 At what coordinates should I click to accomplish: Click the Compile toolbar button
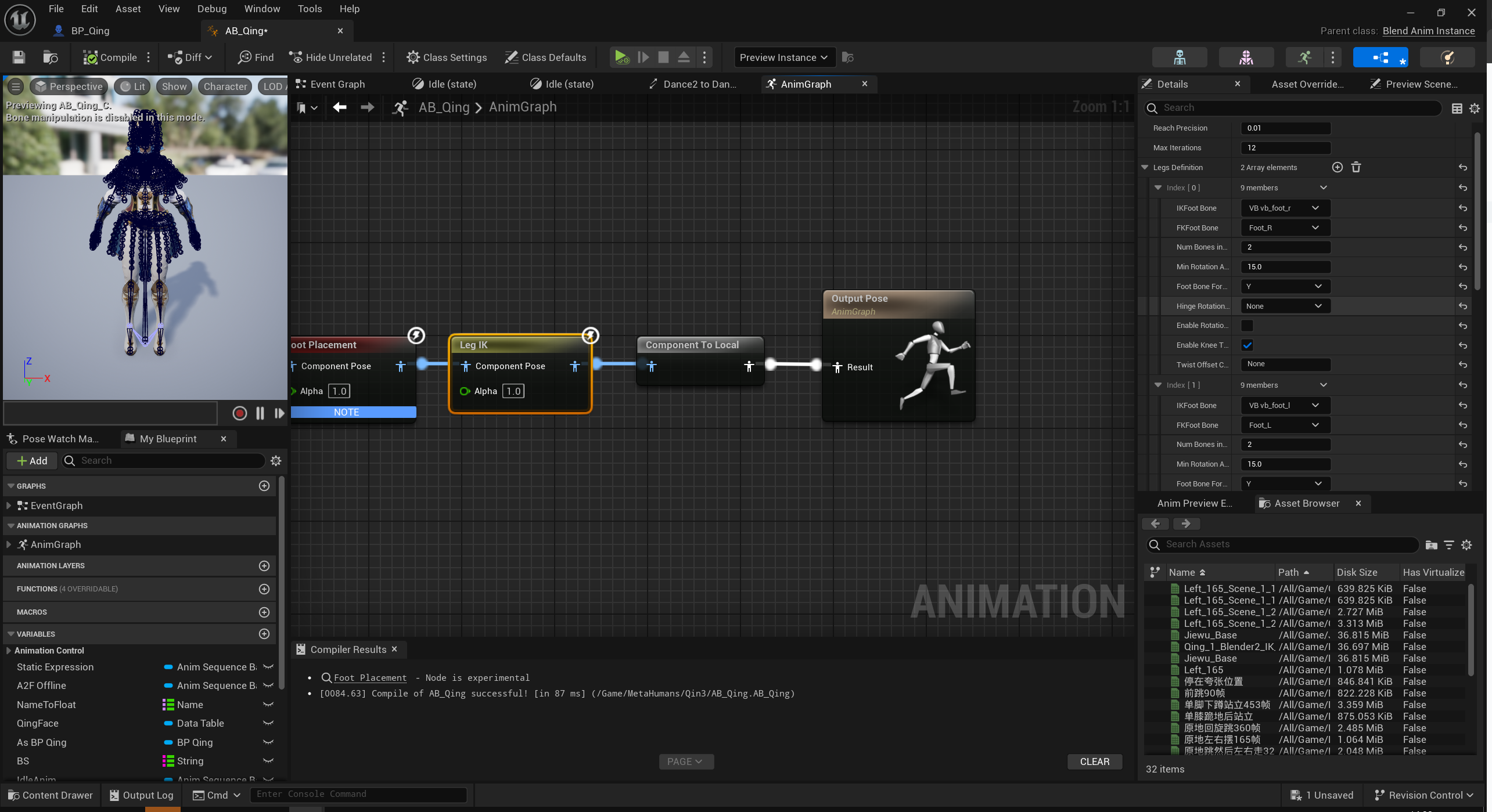click(110, 57)
